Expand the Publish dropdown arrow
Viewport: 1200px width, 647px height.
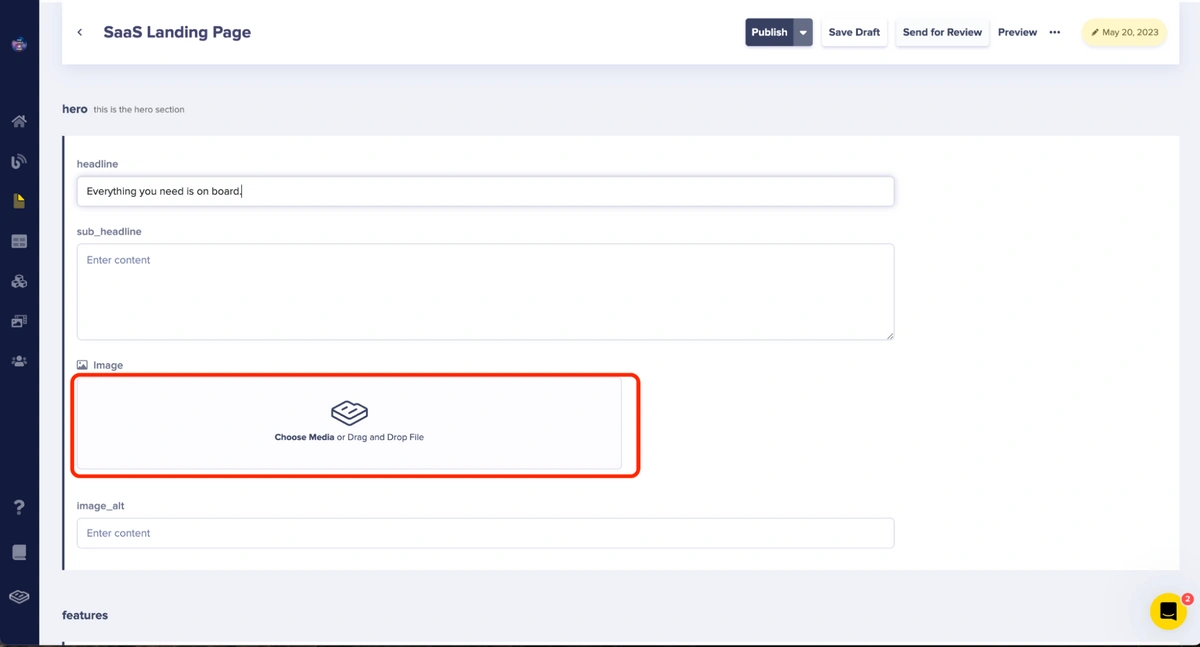coord(803,32)
